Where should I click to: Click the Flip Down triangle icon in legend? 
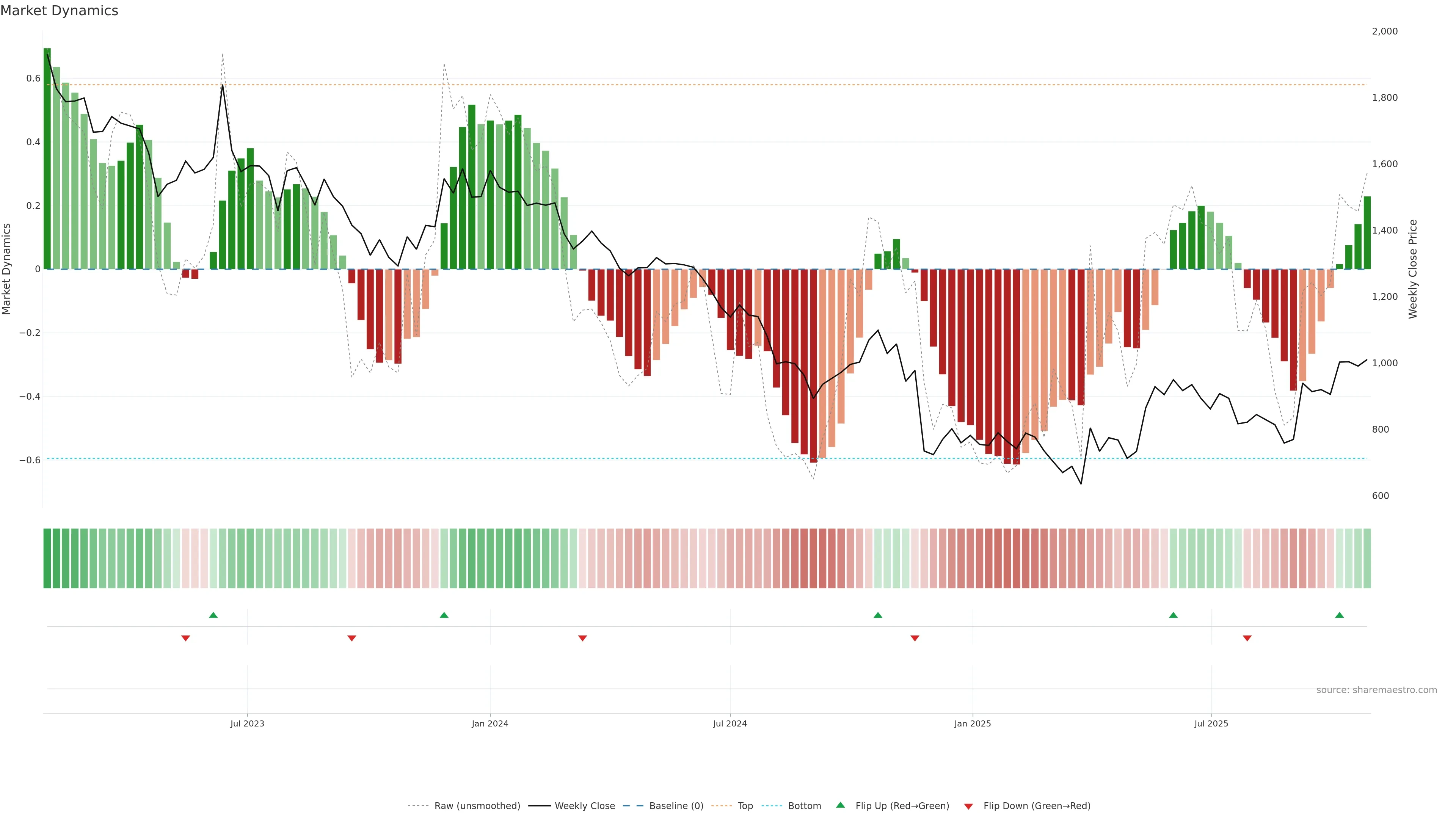pyautogui.click(x=968, y=806)
